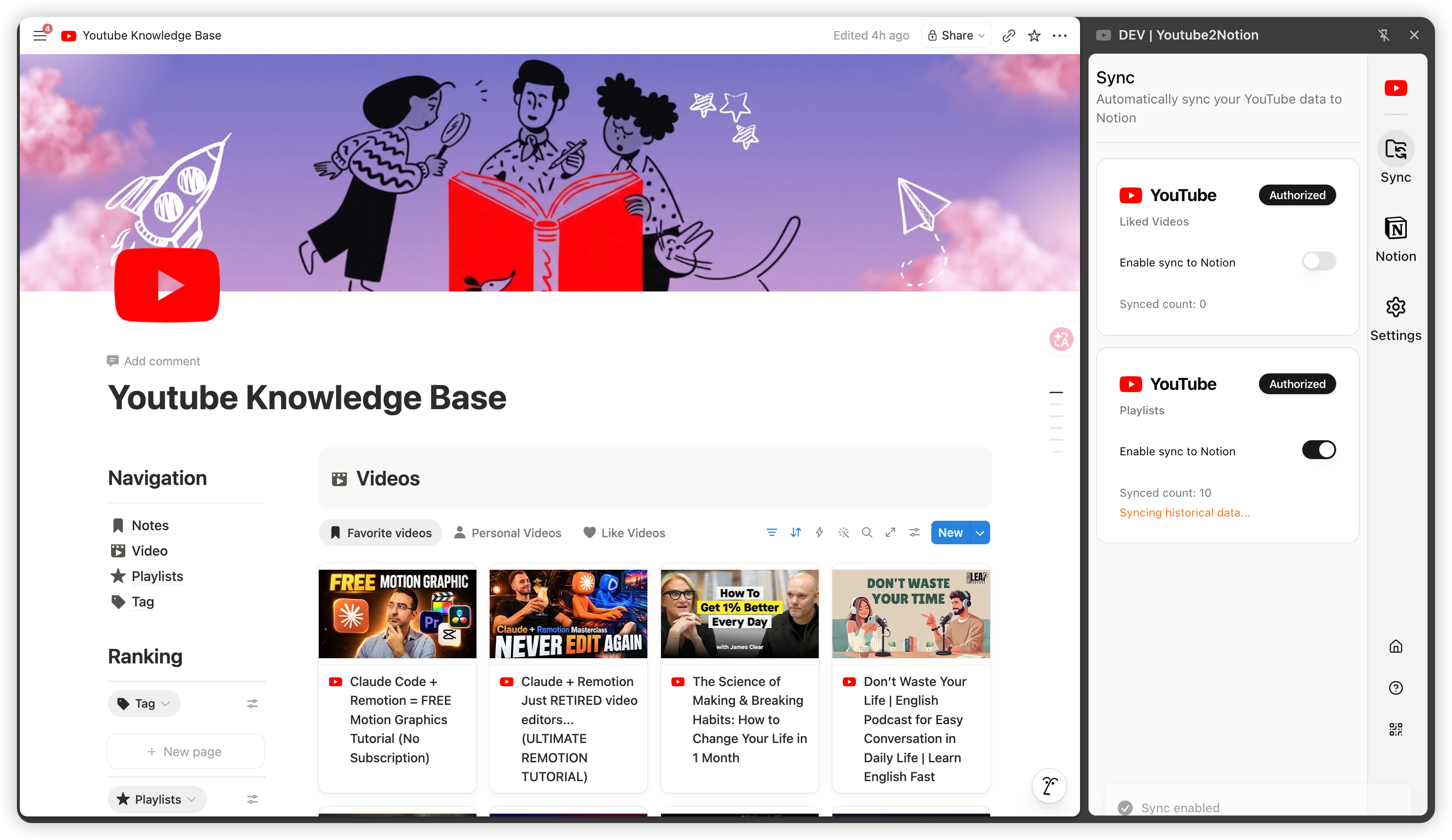Viewport: 1452px width, 840px height.
Task: Click Authorized badge on Playlists card
Action: (1297, 384)
